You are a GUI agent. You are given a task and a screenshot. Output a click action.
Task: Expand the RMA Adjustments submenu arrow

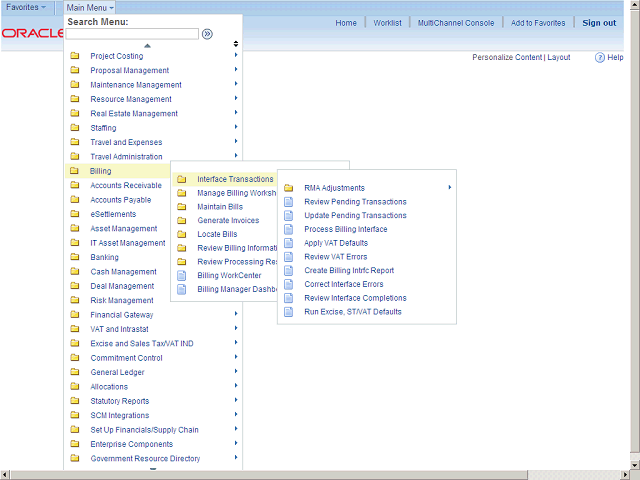[x=450, y=188]
